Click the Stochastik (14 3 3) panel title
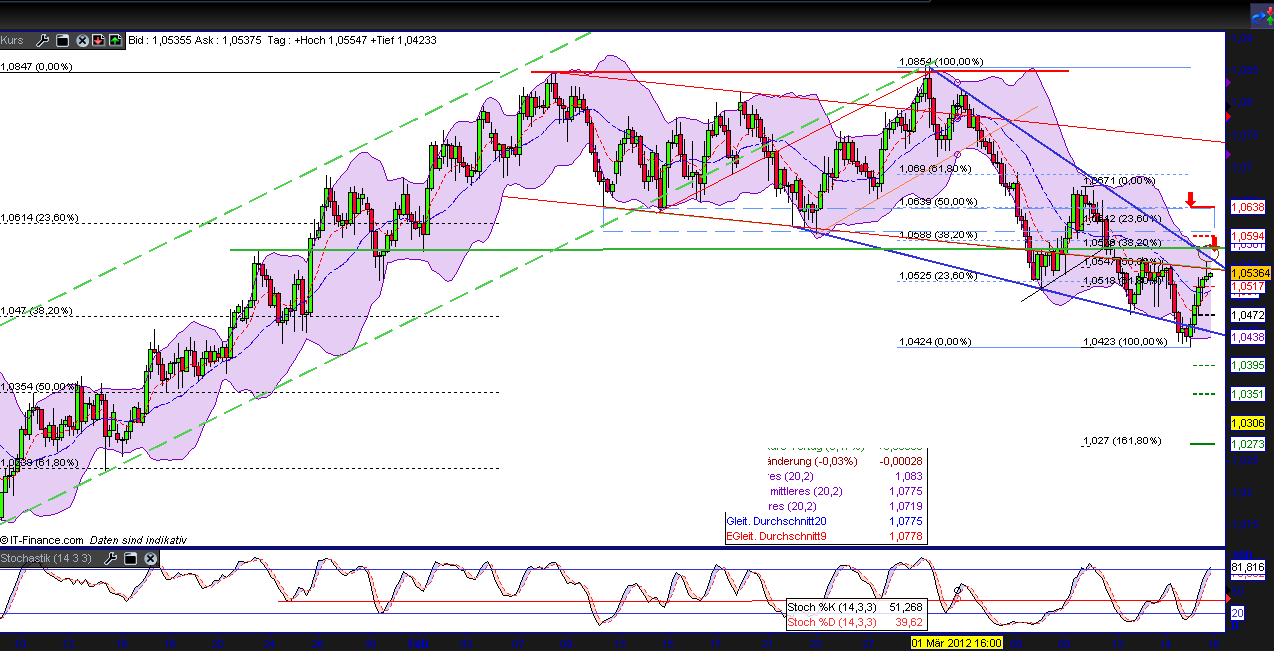The height and width of the screenshot is (651, 1274). click(45, 559)
